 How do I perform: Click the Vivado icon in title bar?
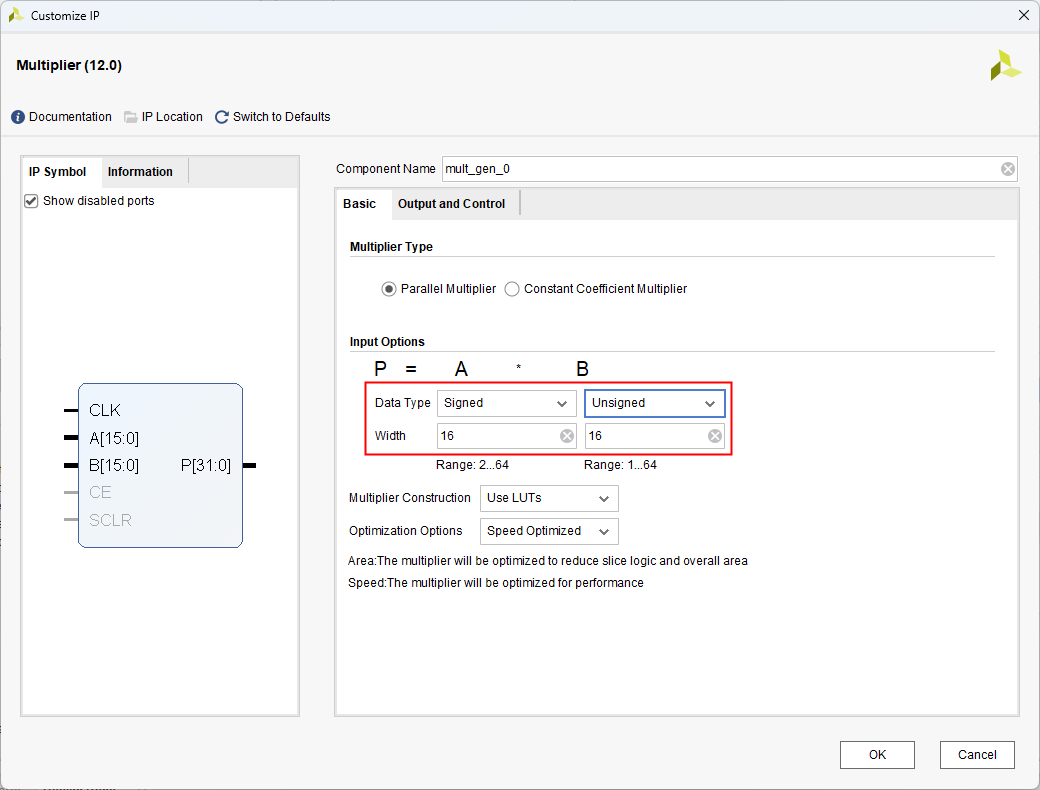coord(16,15)
